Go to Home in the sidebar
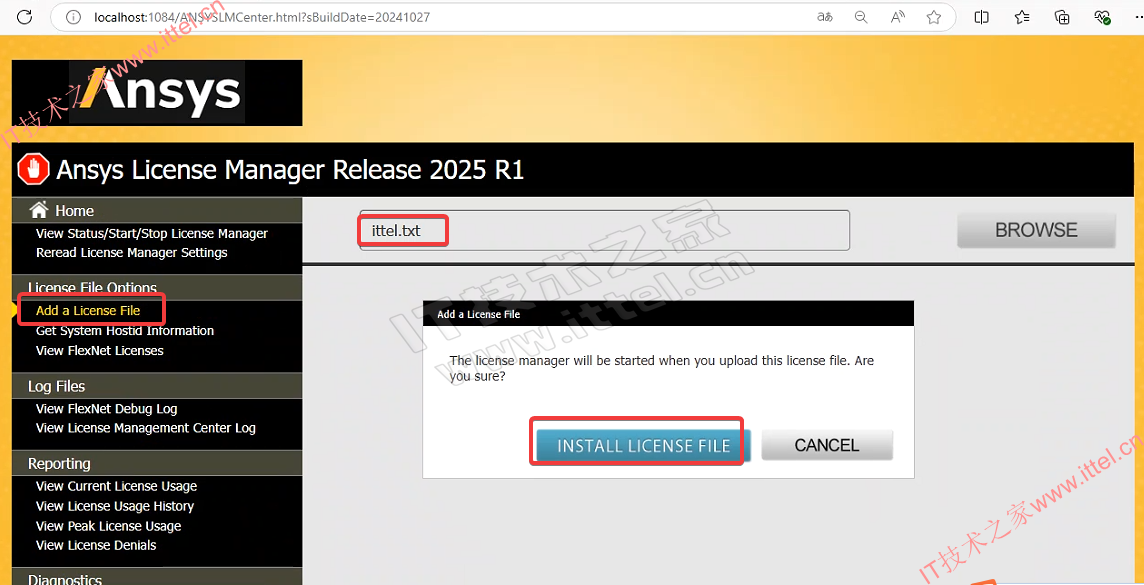 coord(74,211)
